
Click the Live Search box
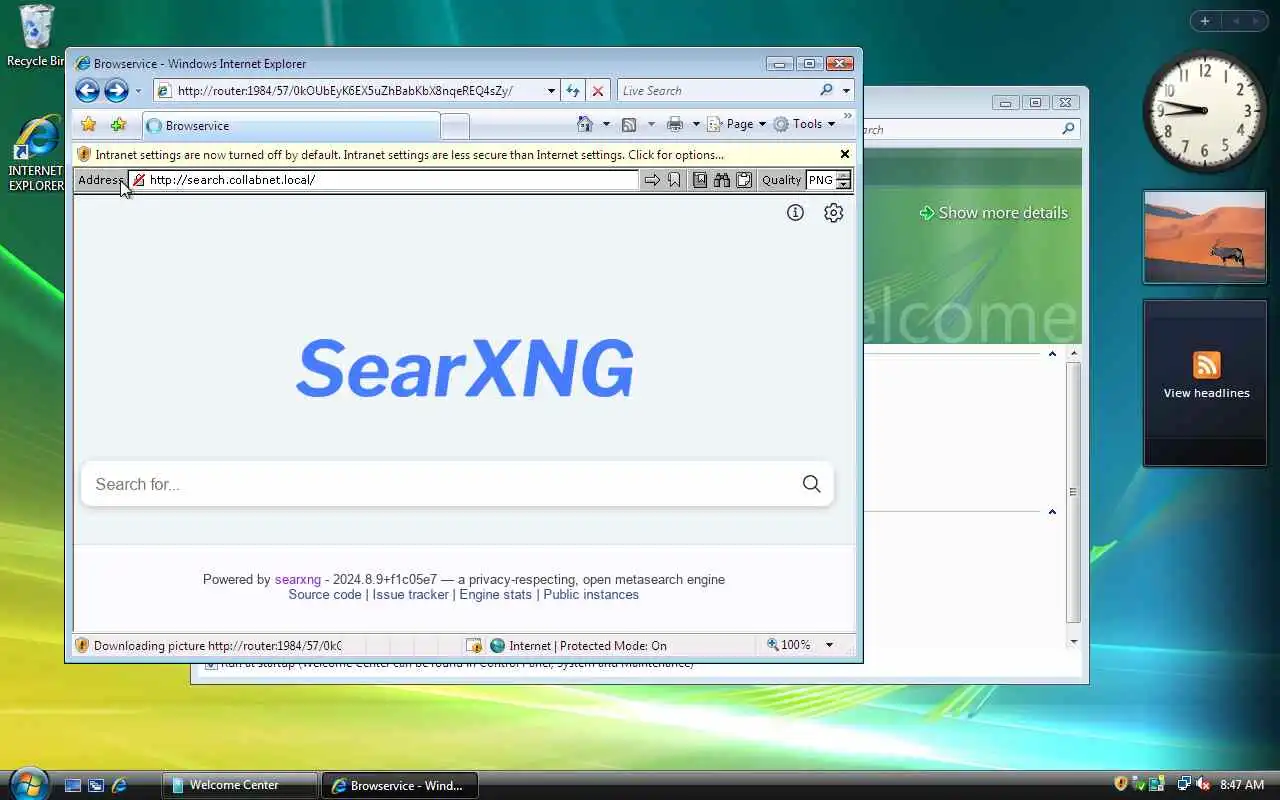pyautogui.click(x=717, y=91)
